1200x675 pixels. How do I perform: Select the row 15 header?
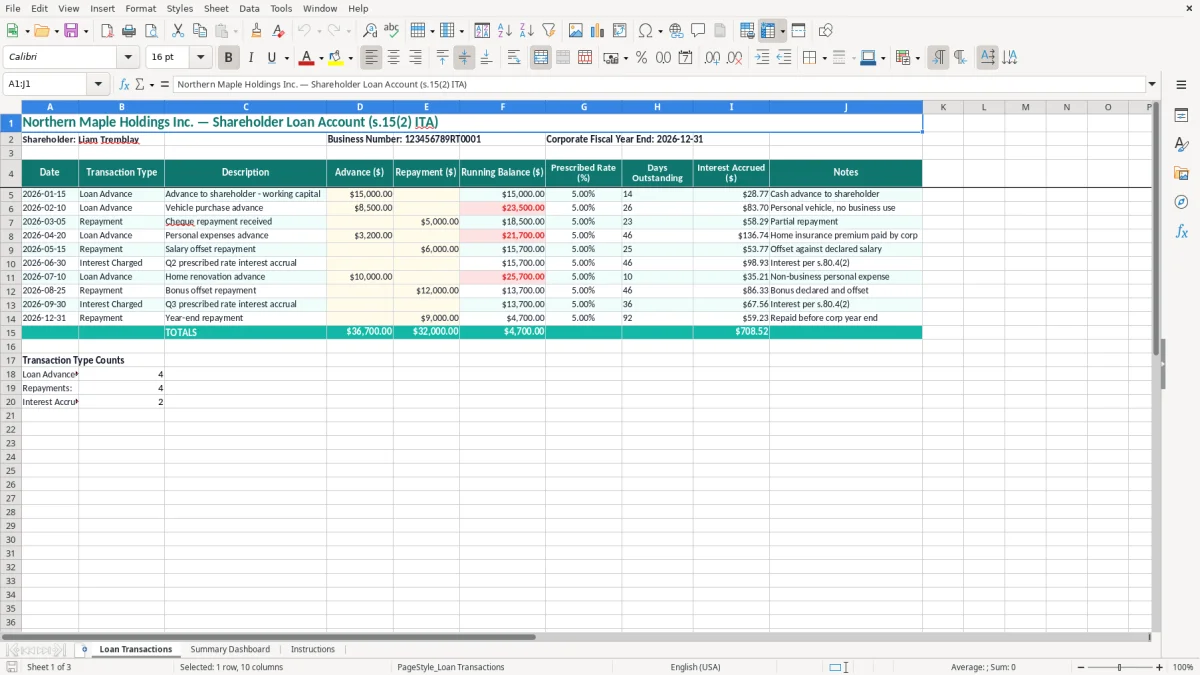[11, 332]
